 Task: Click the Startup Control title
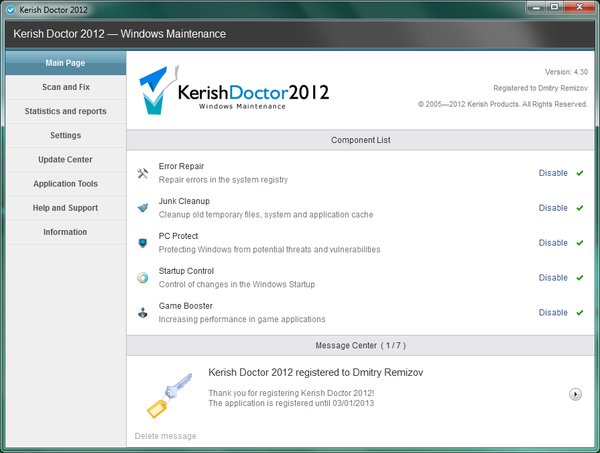186,271
